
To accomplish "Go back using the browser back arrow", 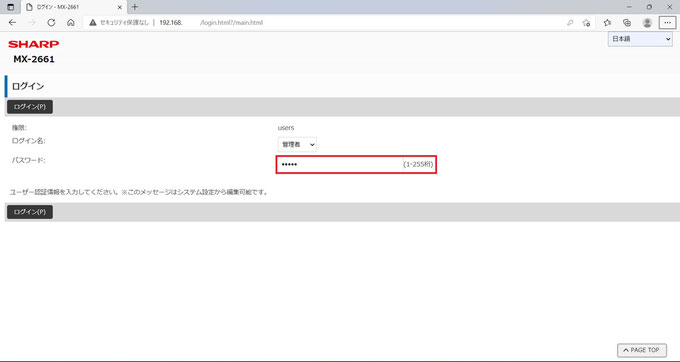I will click(12, 23).
